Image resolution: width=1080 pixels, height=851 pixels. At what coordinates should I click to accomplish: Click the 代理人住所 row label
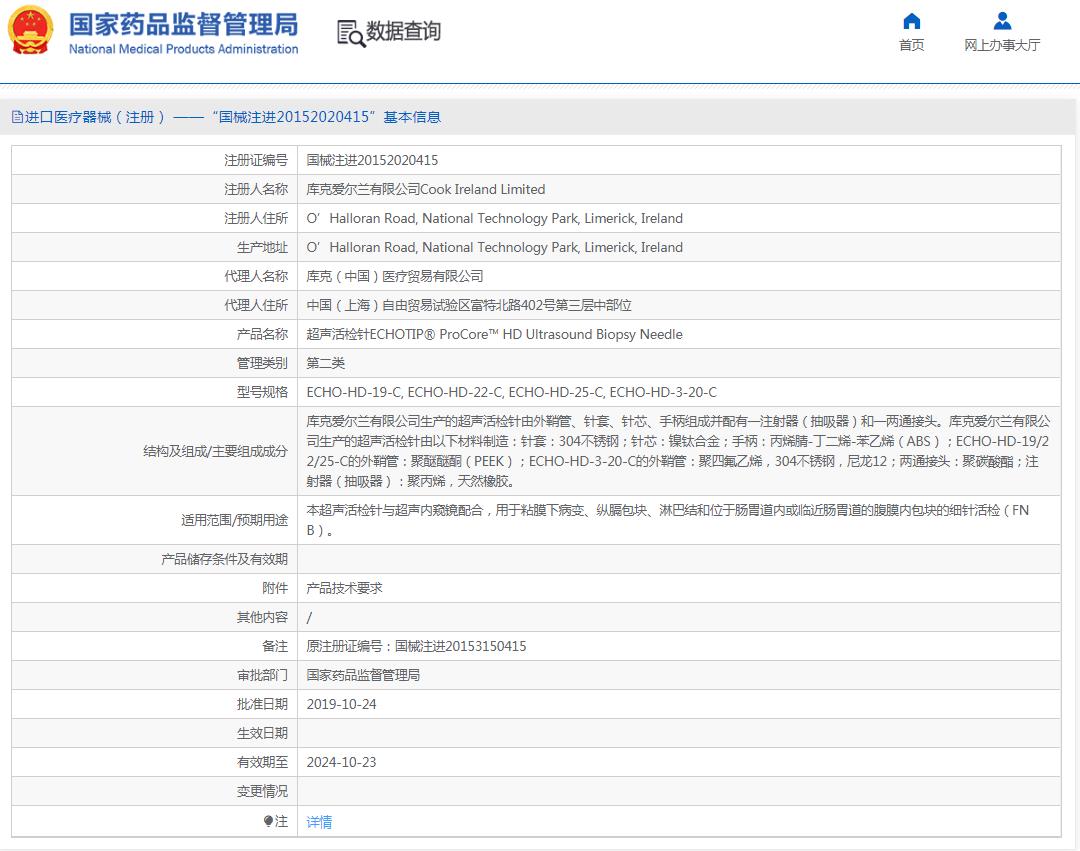coord(256,305)
